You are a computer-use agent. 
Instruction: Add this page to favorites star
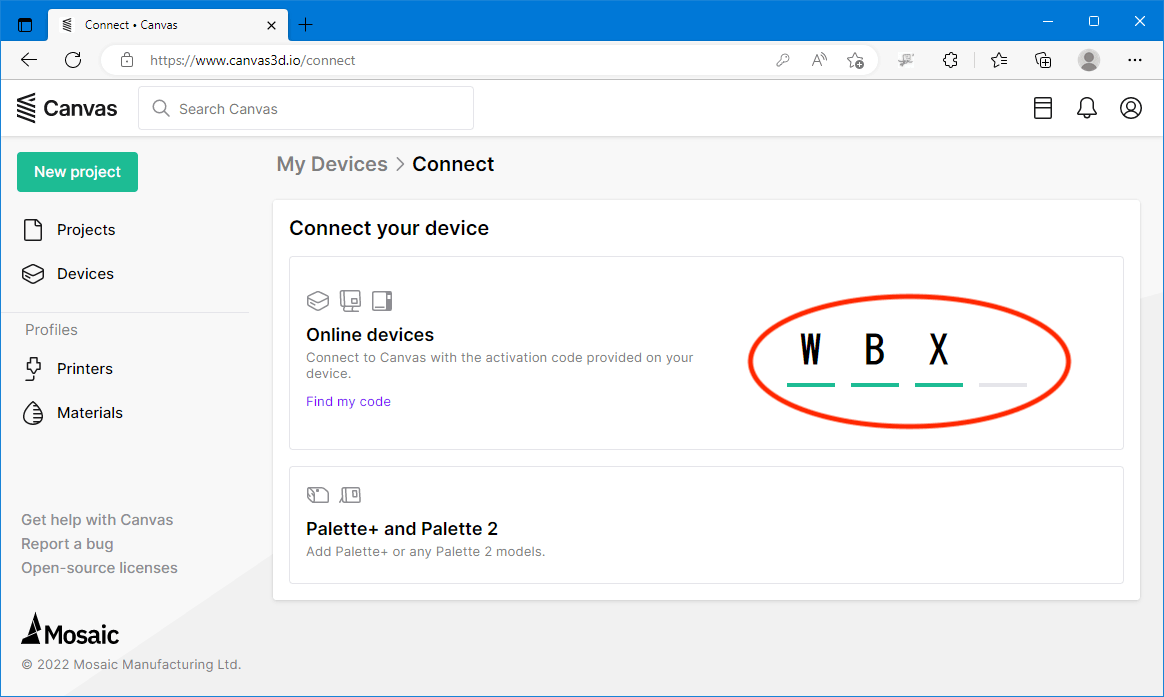tap(855, 60)
